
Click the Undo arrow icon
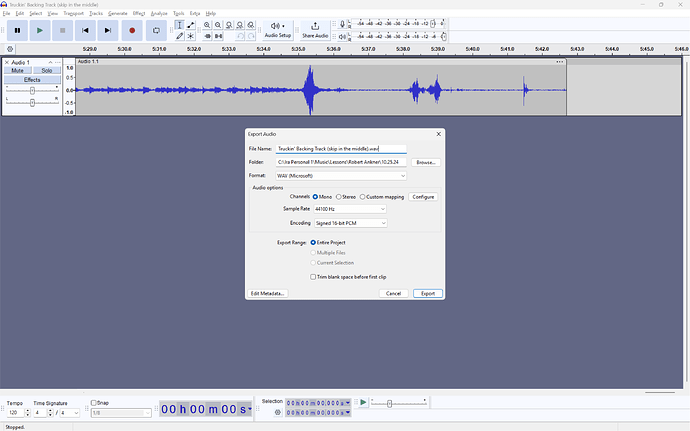point(240,36)
